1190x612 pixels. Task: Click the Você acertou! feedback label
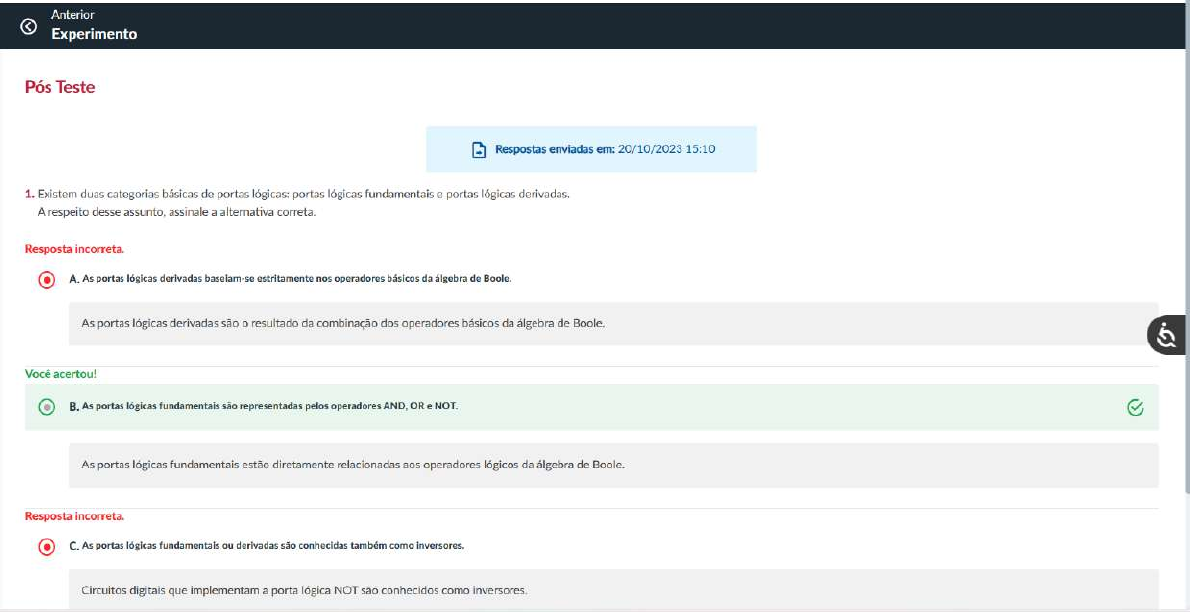coord(59,374)
